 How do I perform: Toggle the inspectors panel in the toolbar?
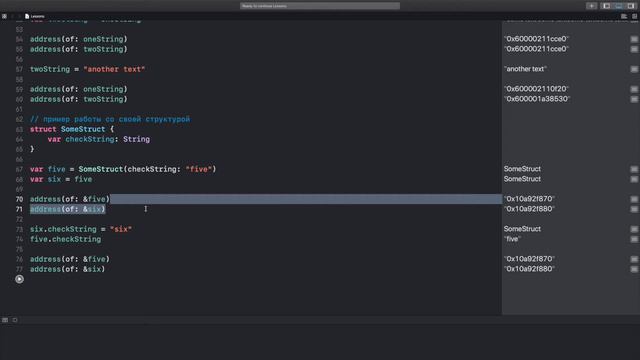click(x=631, y=6)
